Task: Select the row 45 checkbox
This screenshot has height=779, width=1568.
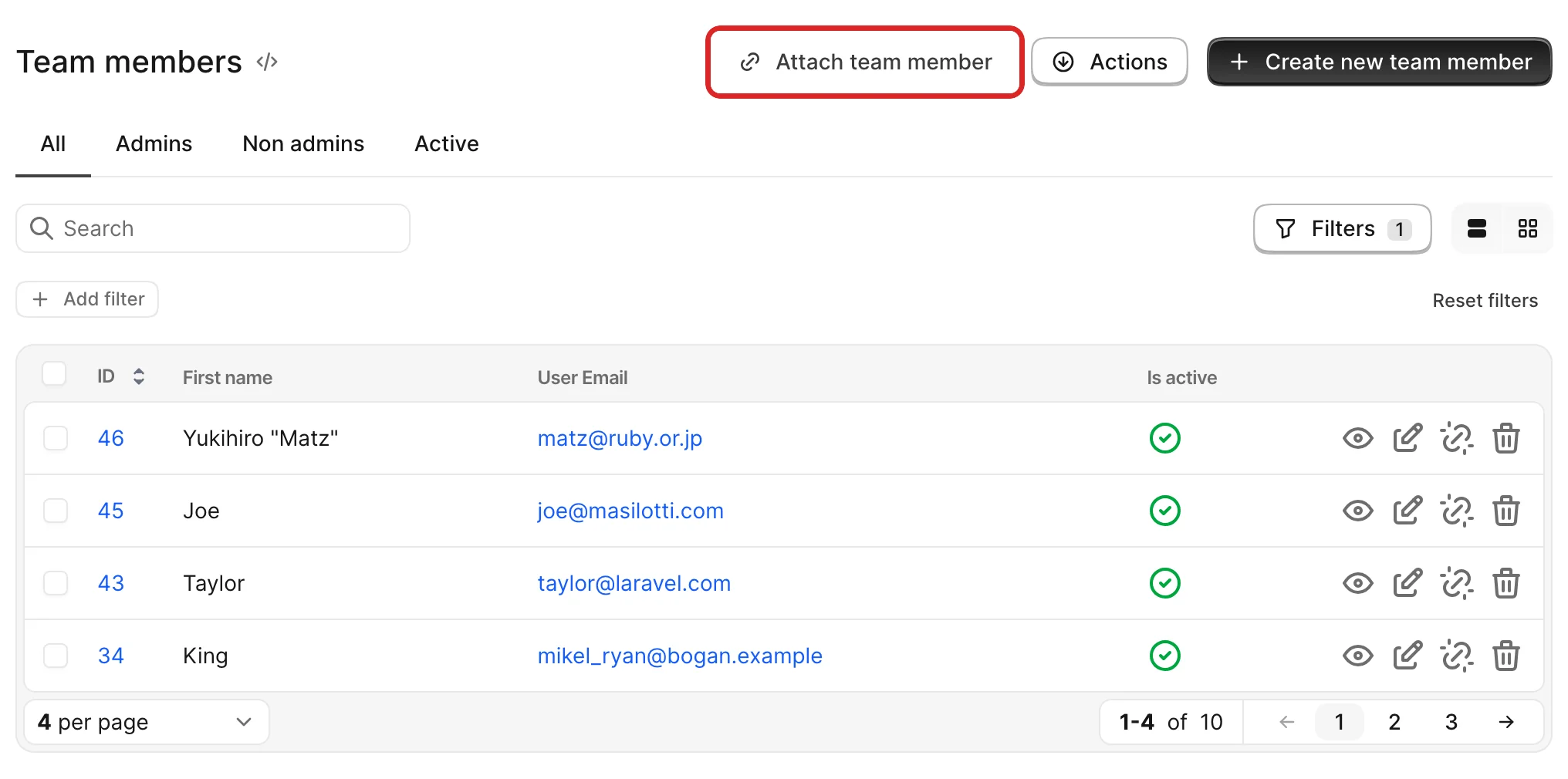Action: click(x=56, y=511)
